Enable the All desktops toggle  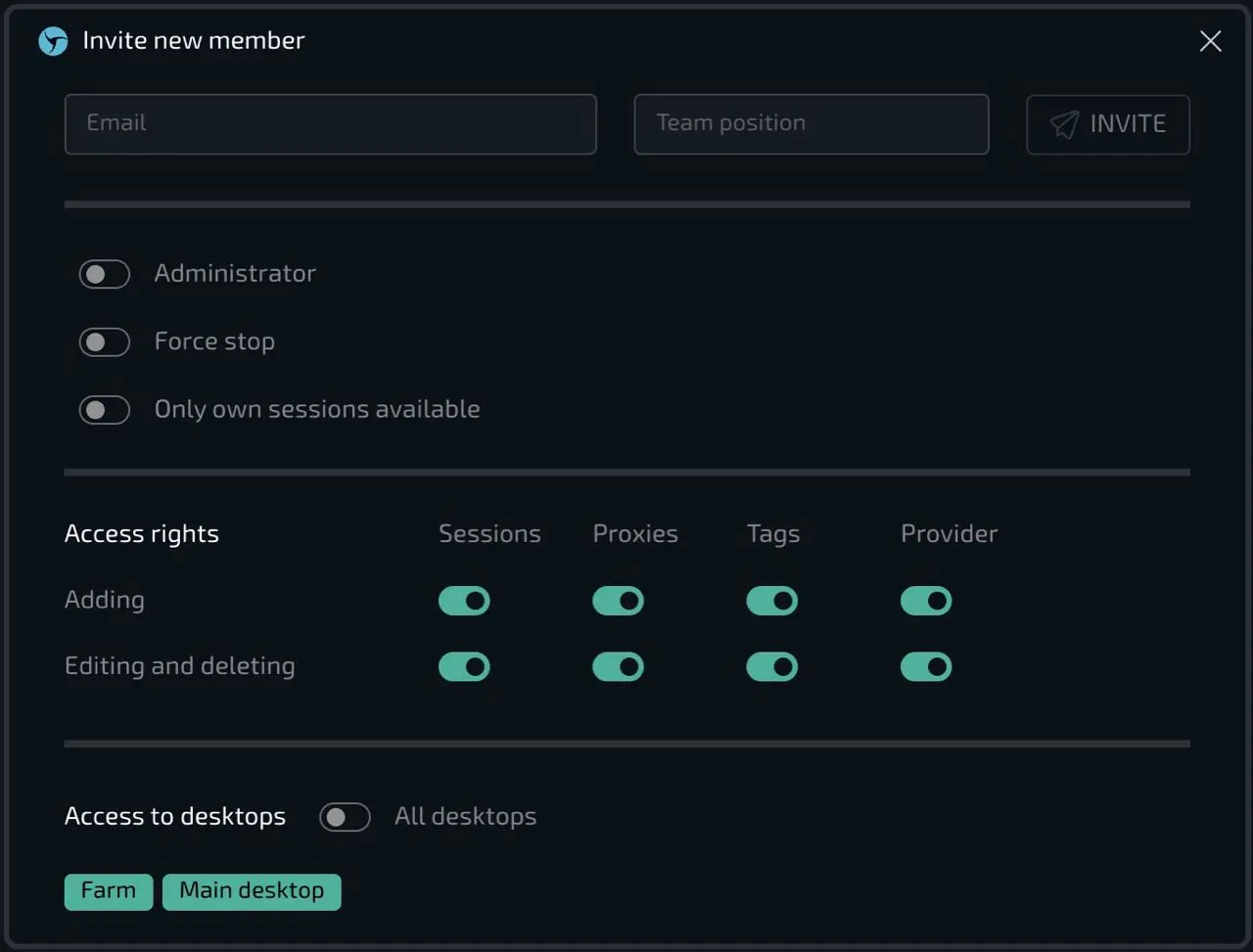(345, 817)
